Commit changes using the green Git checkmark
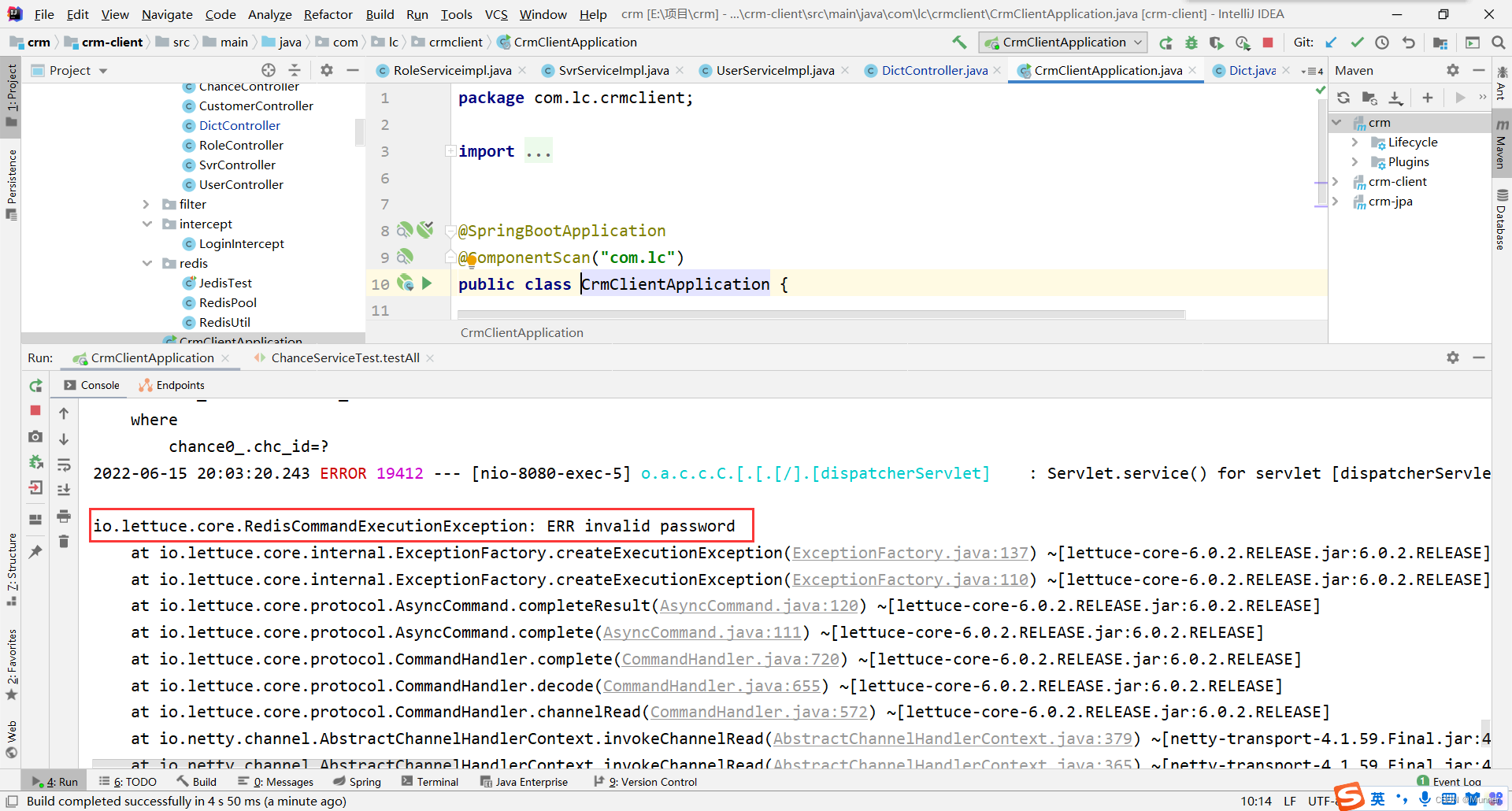 pos(1357,43)
